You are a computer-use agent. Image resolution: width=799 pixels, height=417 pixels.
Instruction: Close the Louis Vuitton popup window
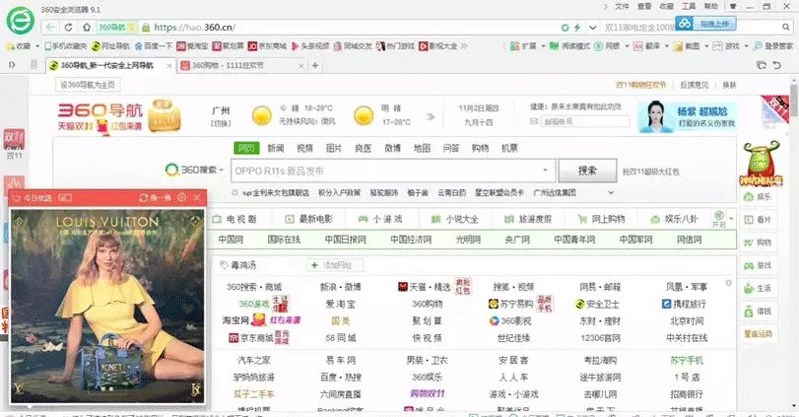point(198,198)
